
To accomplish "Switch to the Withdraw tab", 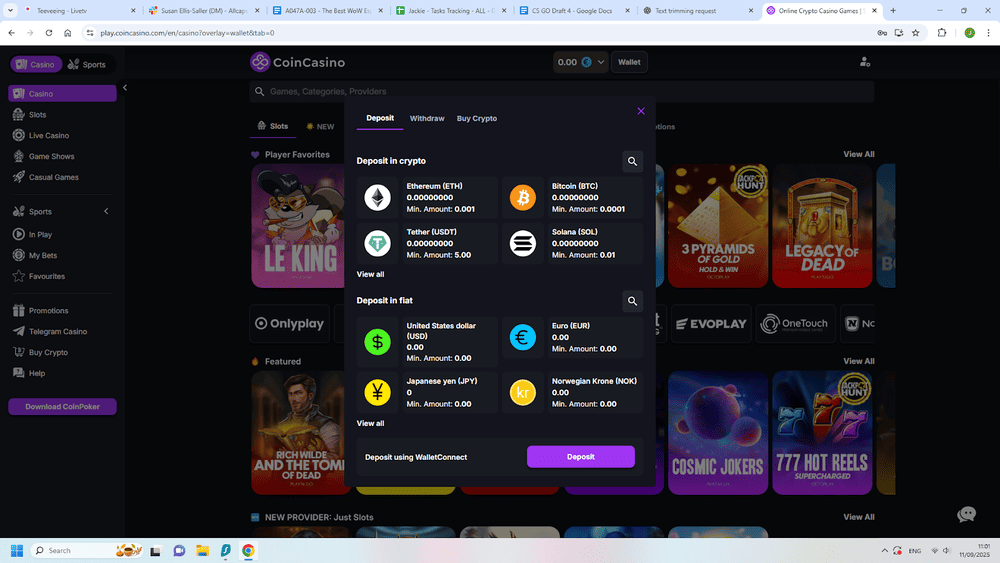I will click(x=427, y=119).
